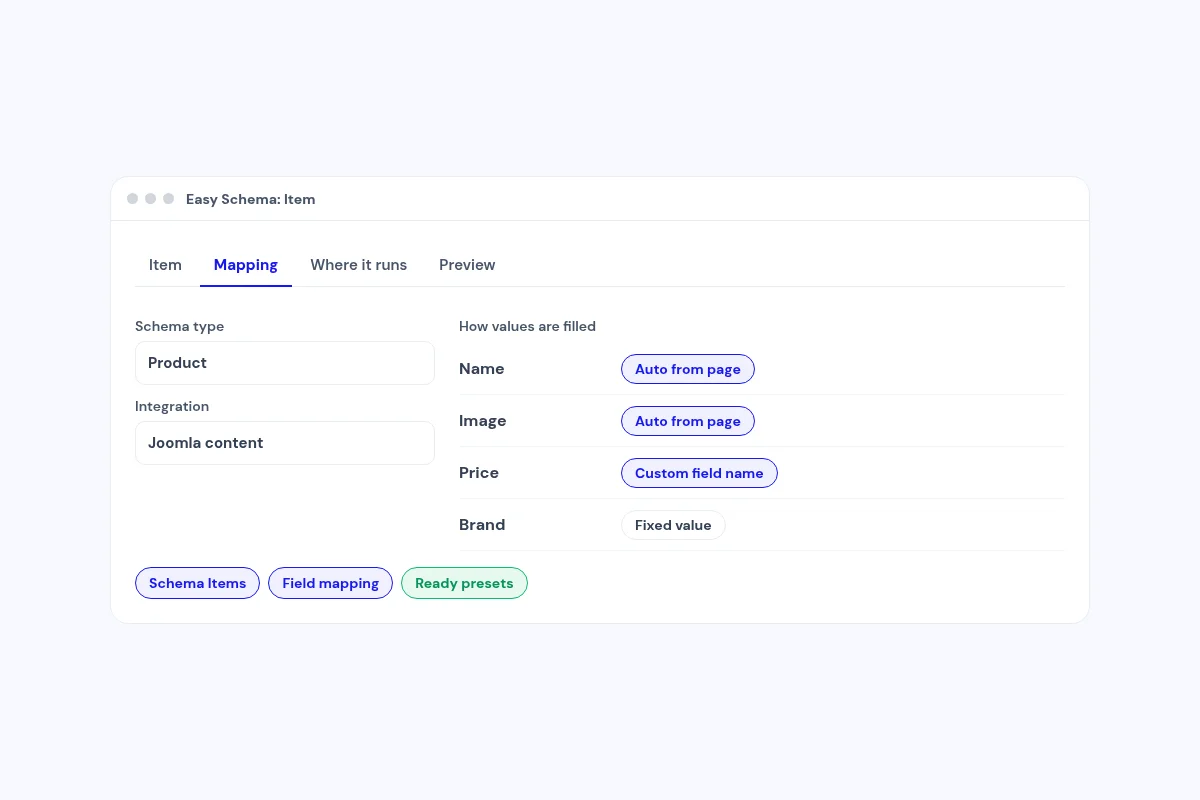Click the Field mapping tag
The height and width of the screenshot is (800, 1200).
(330, 583)
